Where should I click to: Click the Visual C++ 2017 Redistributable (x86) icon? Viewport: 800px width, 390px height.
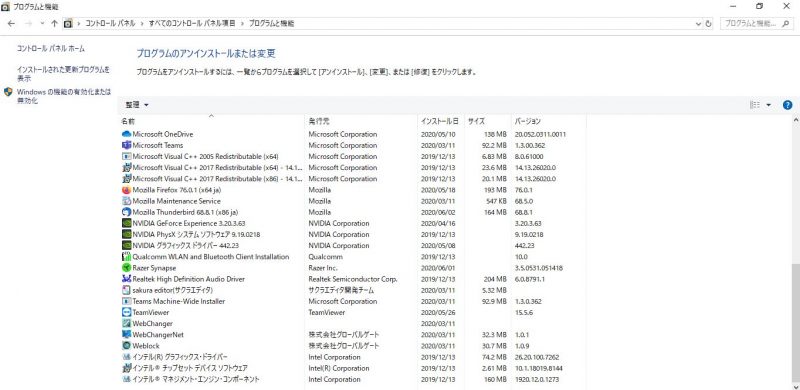pyautogui.click(x=127, y=179)
